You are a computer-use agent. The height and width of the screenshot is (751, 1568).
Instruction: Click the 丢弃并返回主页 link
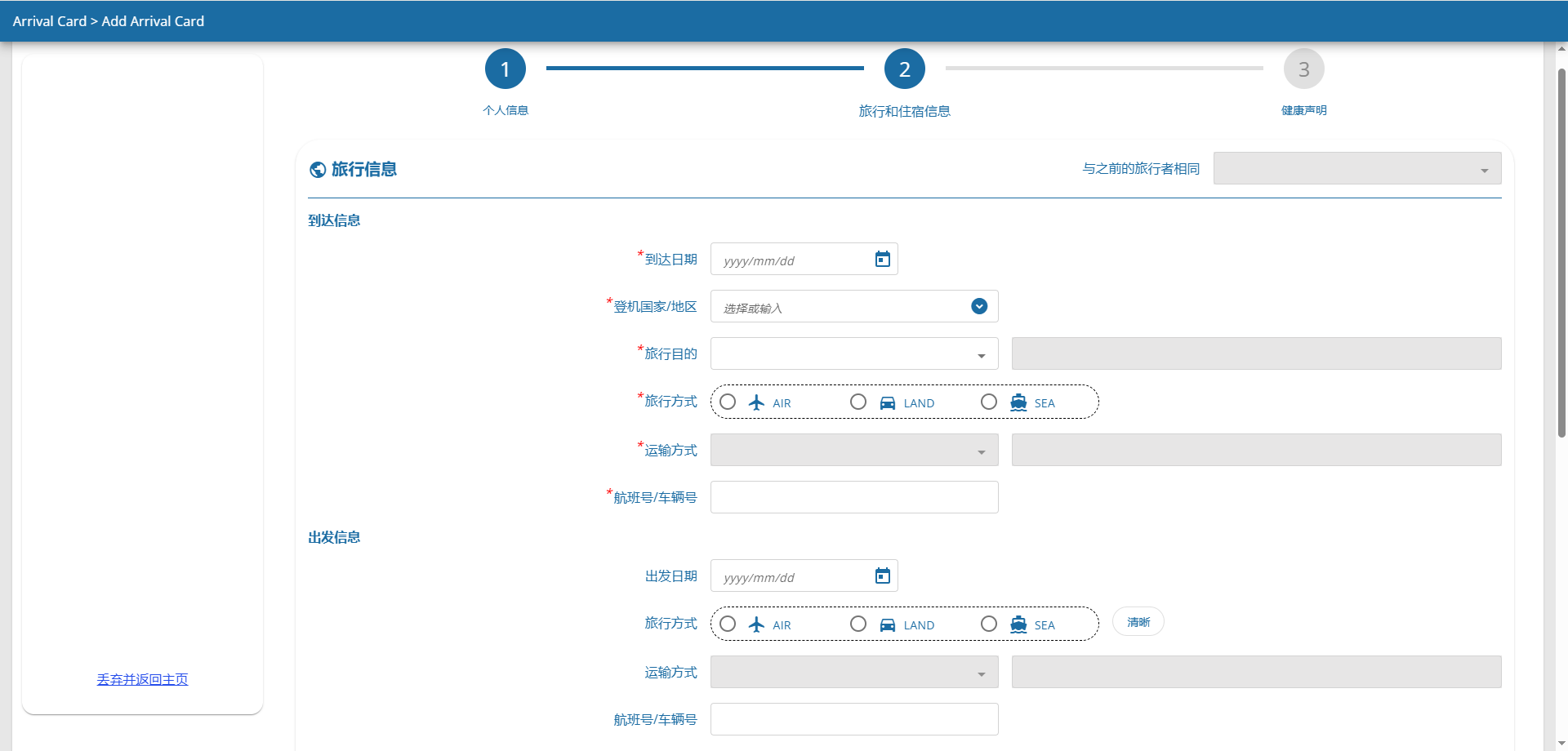(x=142, y=679)
